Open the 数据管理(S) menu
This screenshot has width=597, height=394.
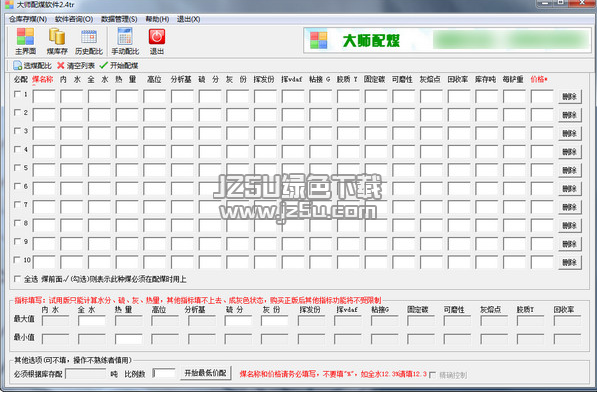point(119,19)
